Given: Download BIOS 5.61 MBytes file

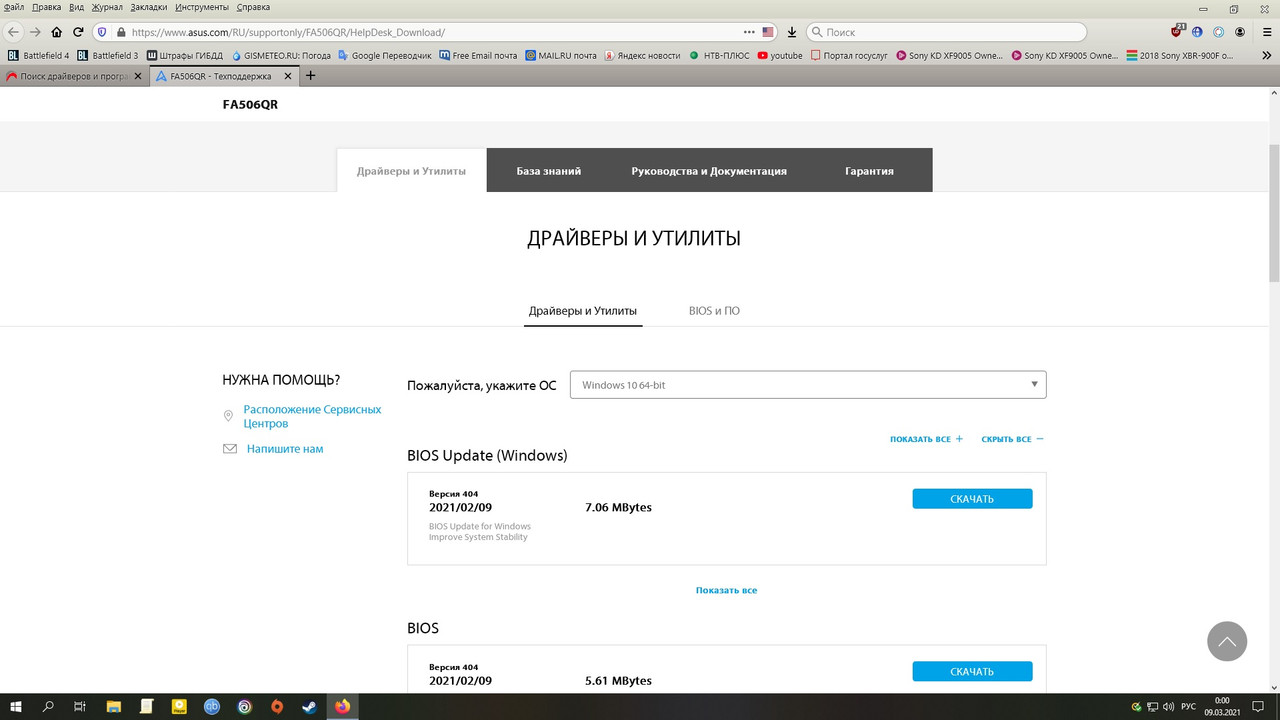Looking at the screenshot, I should (x=972, y=672).
